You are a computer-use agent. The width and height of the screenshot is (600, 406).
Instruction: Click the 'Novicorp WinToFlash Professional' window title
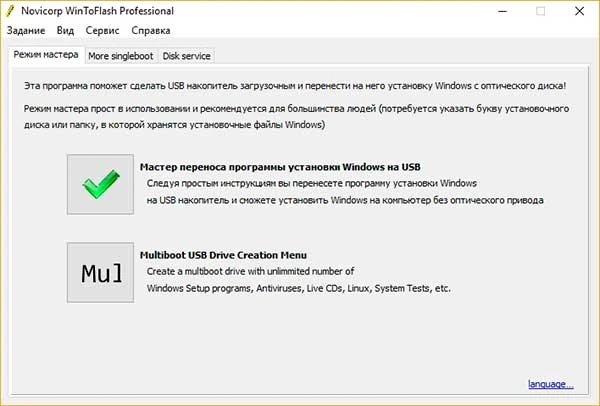(98, 11)
